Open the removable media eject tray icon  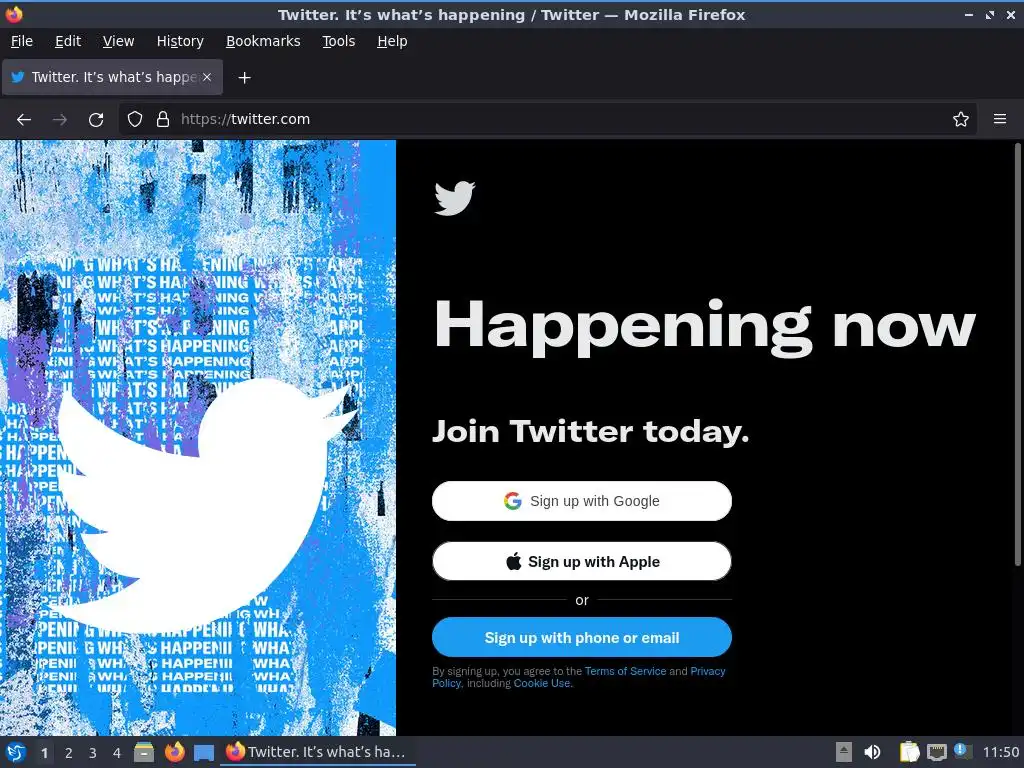click(844, 752)
